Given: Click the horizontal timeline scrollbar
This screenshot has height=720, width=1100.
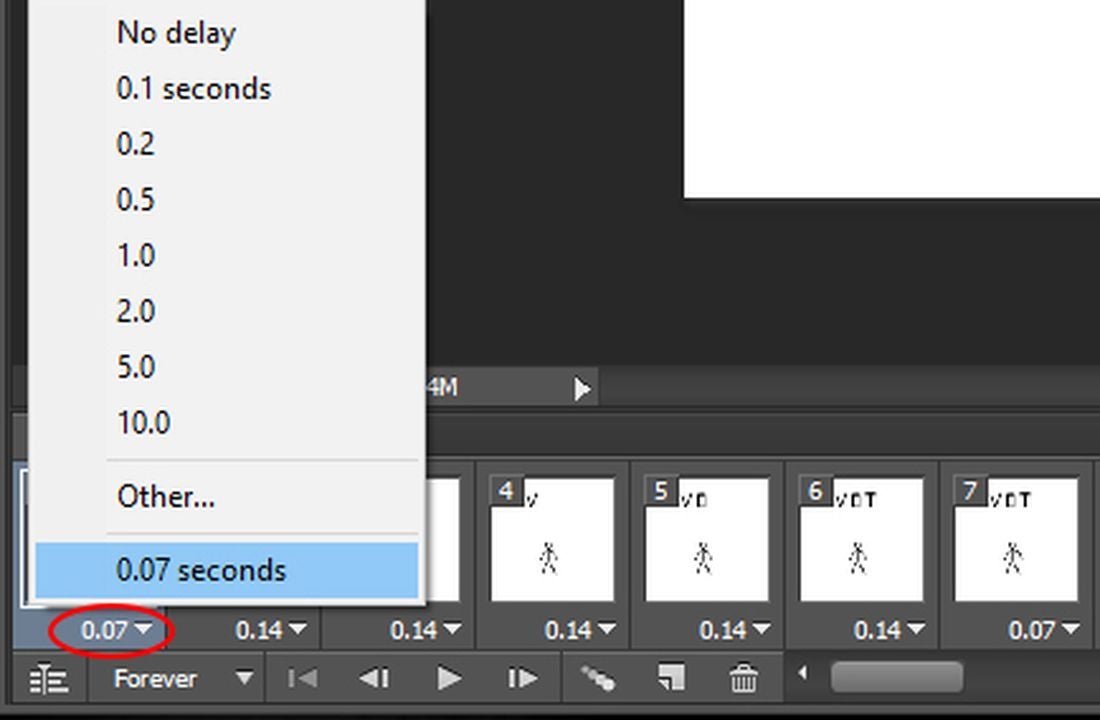Looking at the screenshot, I should click(897, 678).
